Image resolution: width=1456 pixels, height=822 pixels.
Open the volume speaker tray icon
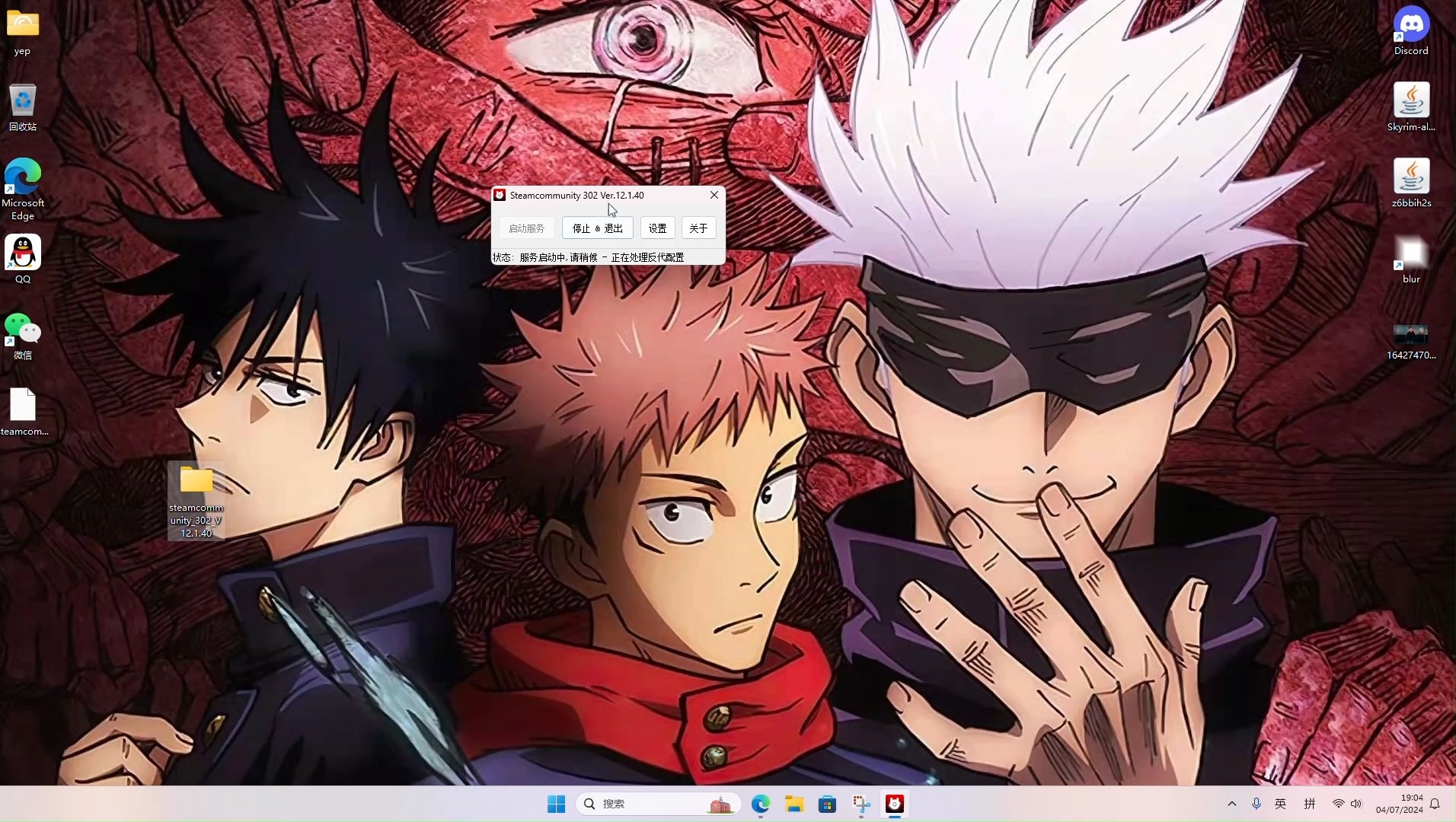[1356, 804]
